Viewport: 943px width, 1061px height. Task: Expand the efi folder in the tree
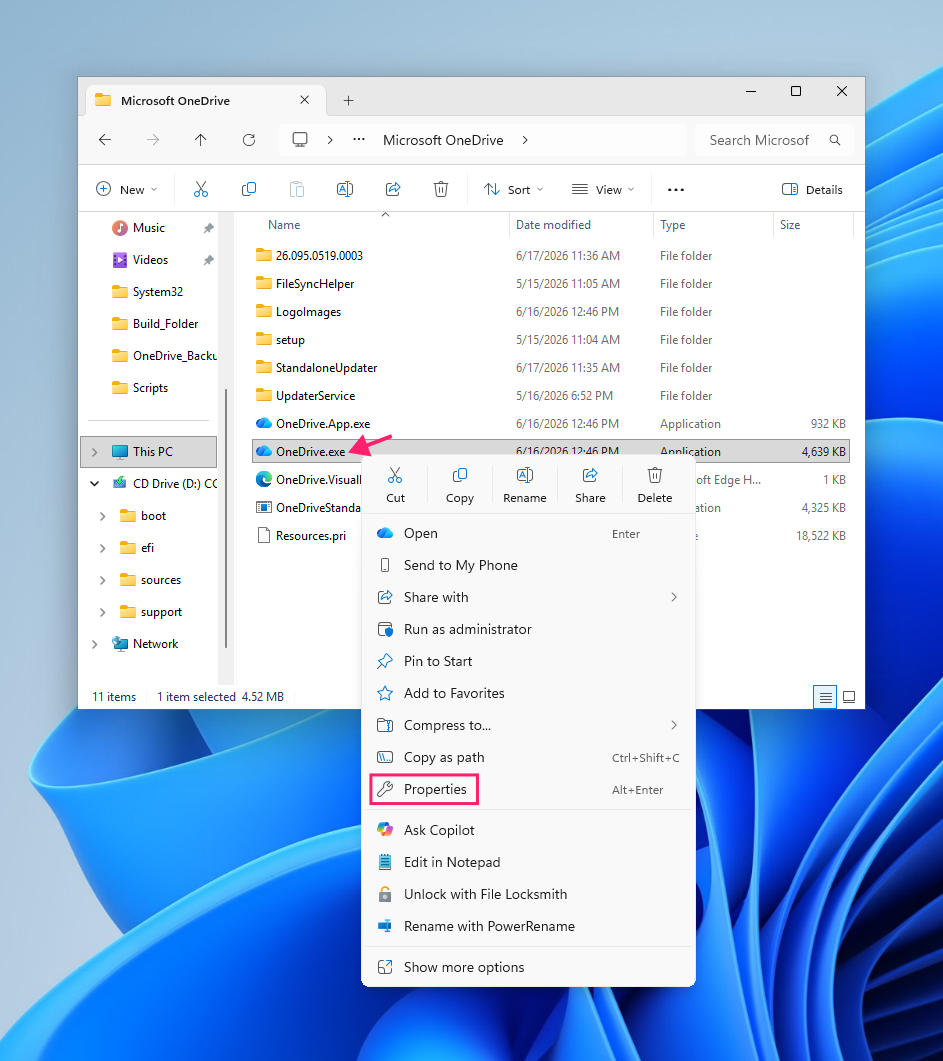pos(102,548)
